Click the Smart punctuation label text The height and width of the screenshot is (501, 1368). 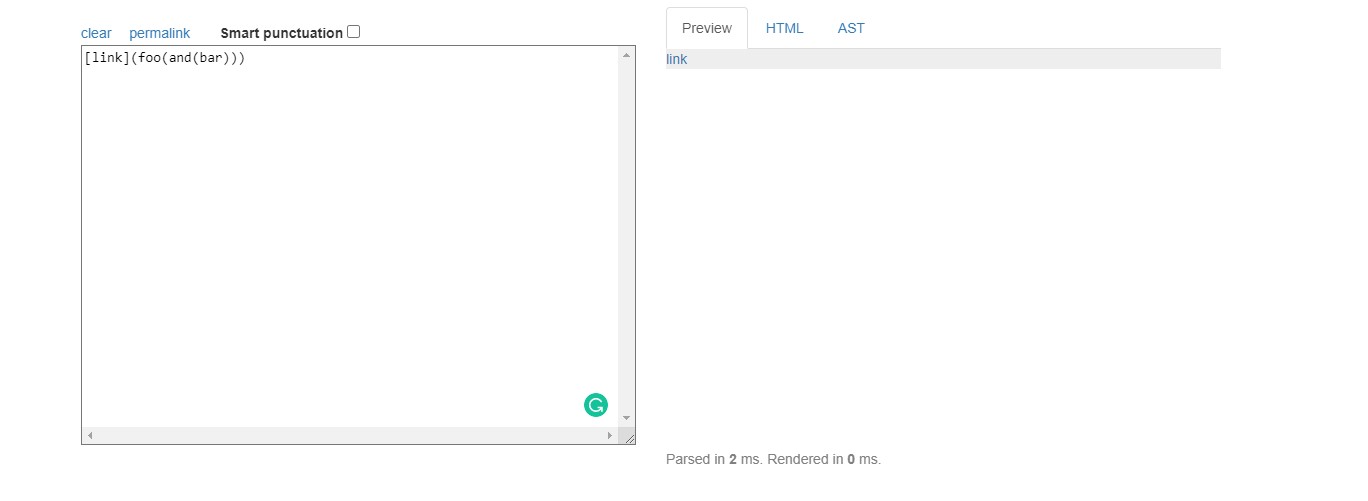click(281, 33)
